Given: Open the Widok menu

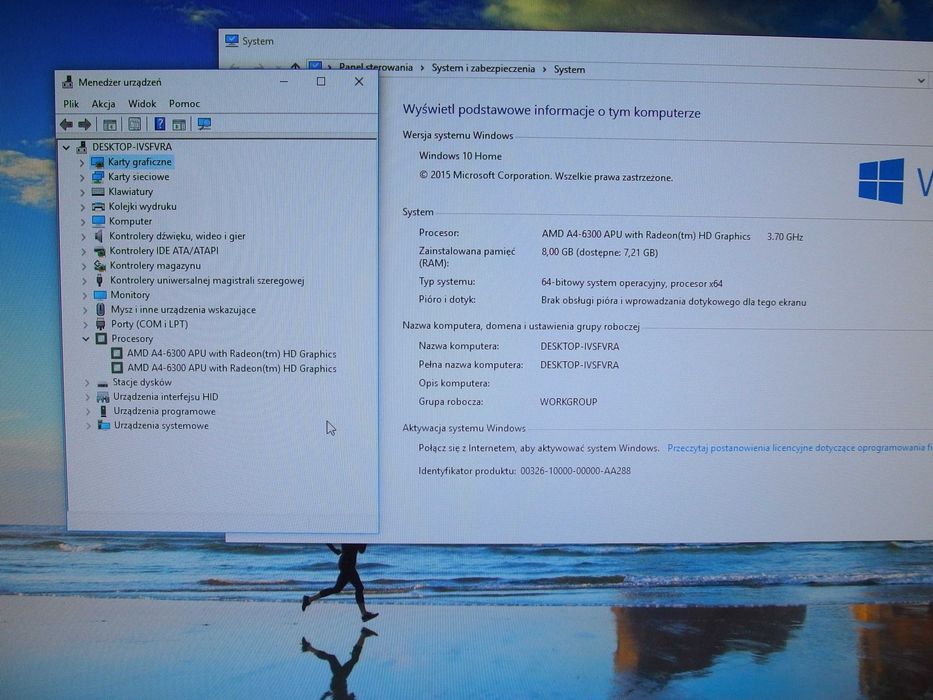Looking at the screenshot, I should 142,104.
